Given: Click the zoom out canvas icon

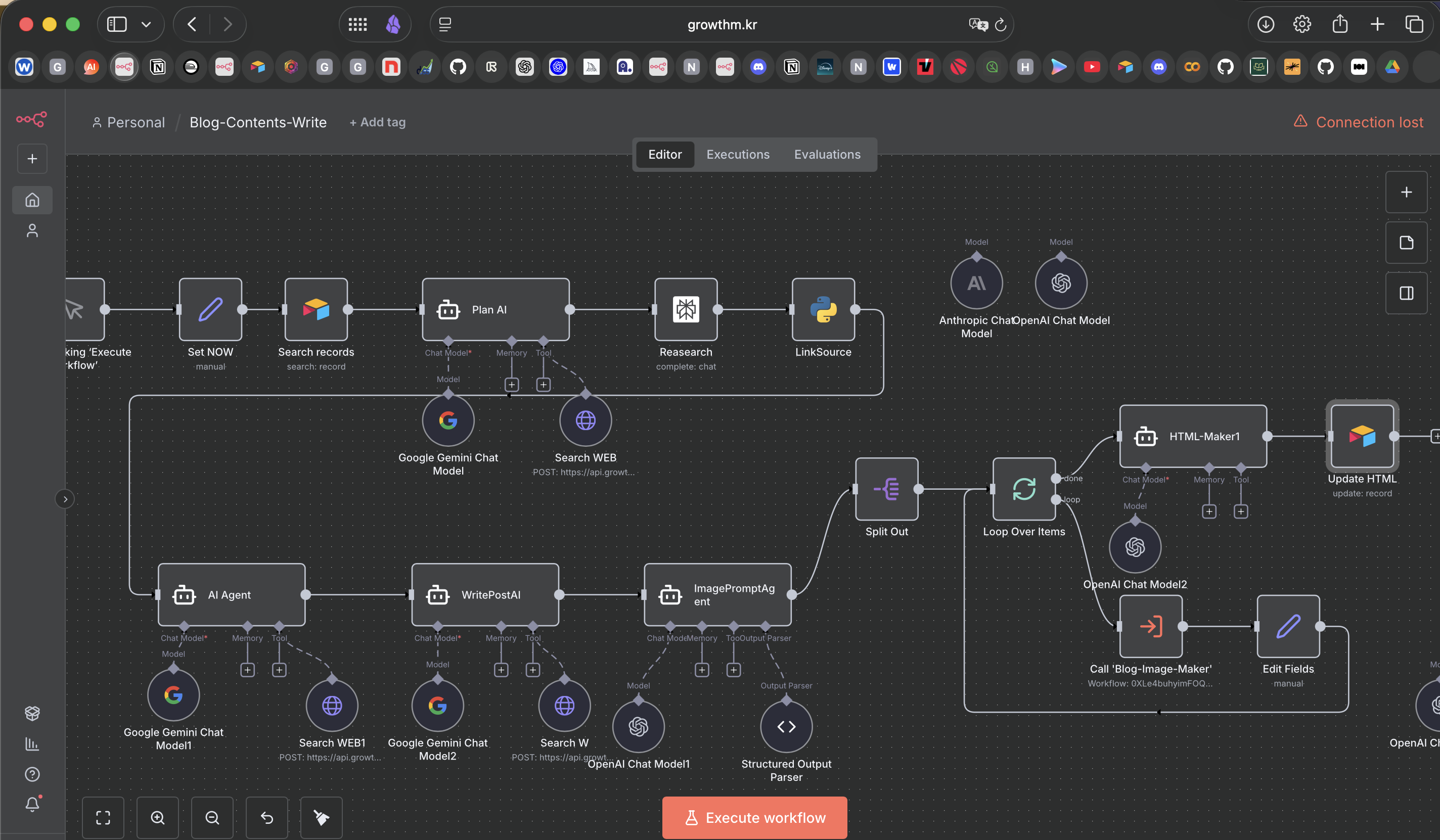Looking at the screenshot, I should coord(212,817).
